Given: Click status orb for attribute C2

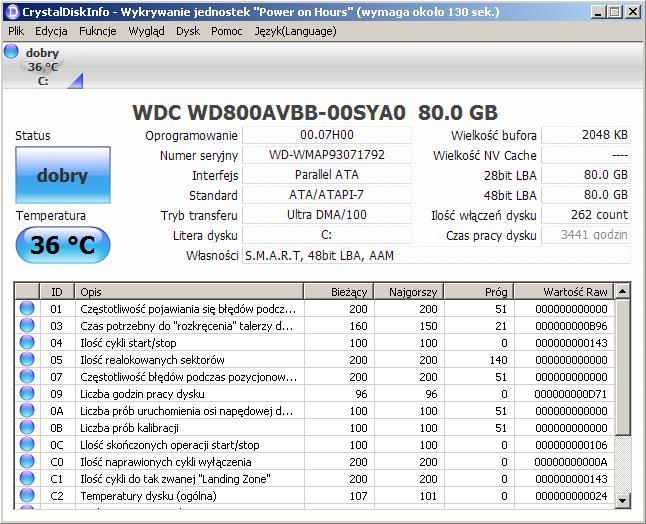Looking at the screenshot, I should (27, 496).
